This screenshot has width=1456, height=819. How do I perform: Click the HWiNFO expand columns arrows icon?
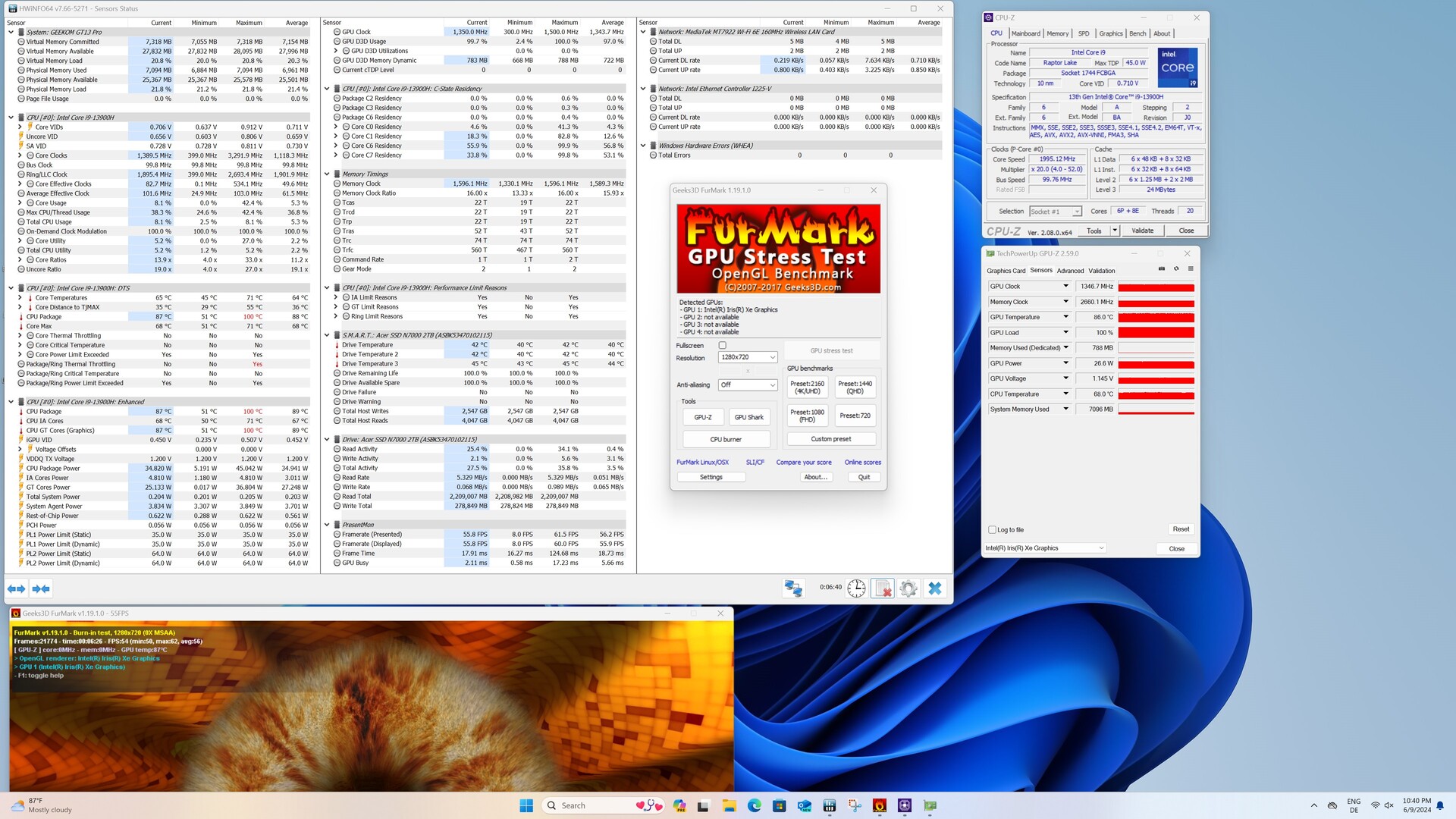click(16, 588)
